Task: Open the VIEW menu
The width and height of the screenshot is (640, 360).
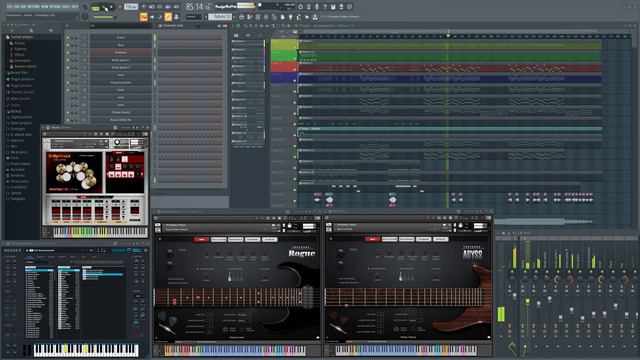Action: point(45,7)
